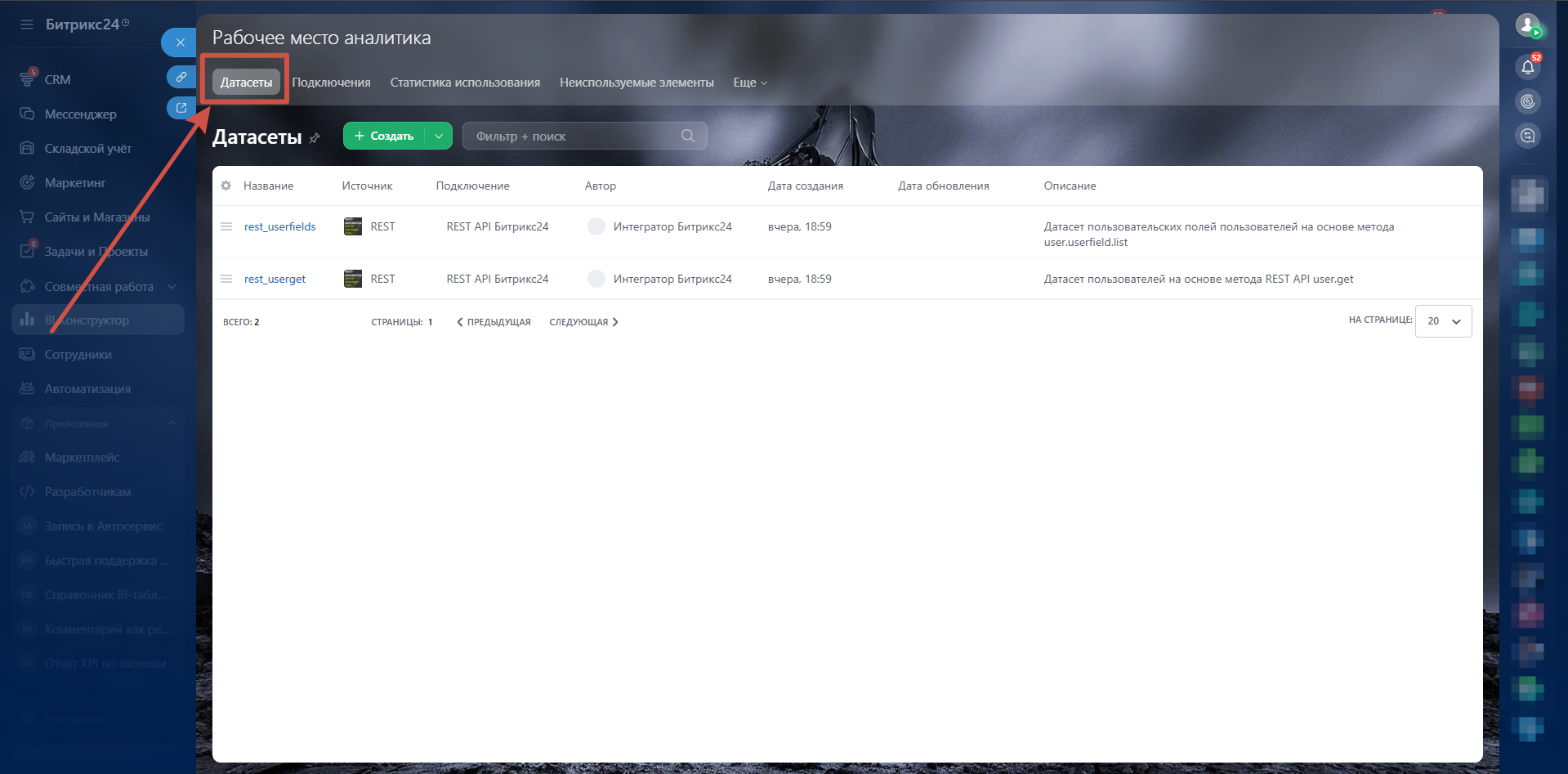Open row actions menu for rest_userfields
Image resolution: width=1568 pixels, height=774 pixels.
226,226
